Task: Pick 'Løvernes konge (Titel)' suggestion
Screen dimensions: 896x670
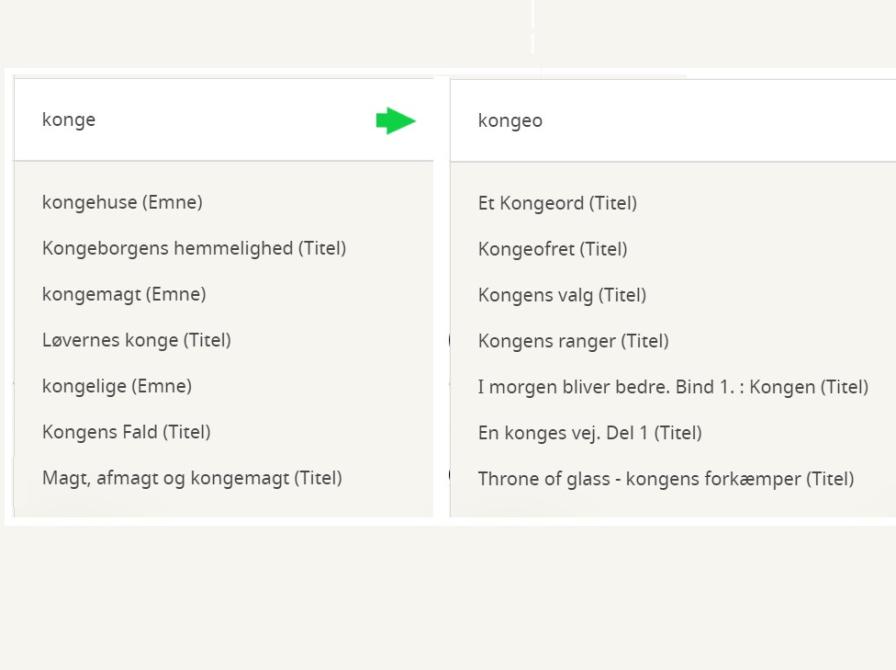Action: tap(136, 340)
